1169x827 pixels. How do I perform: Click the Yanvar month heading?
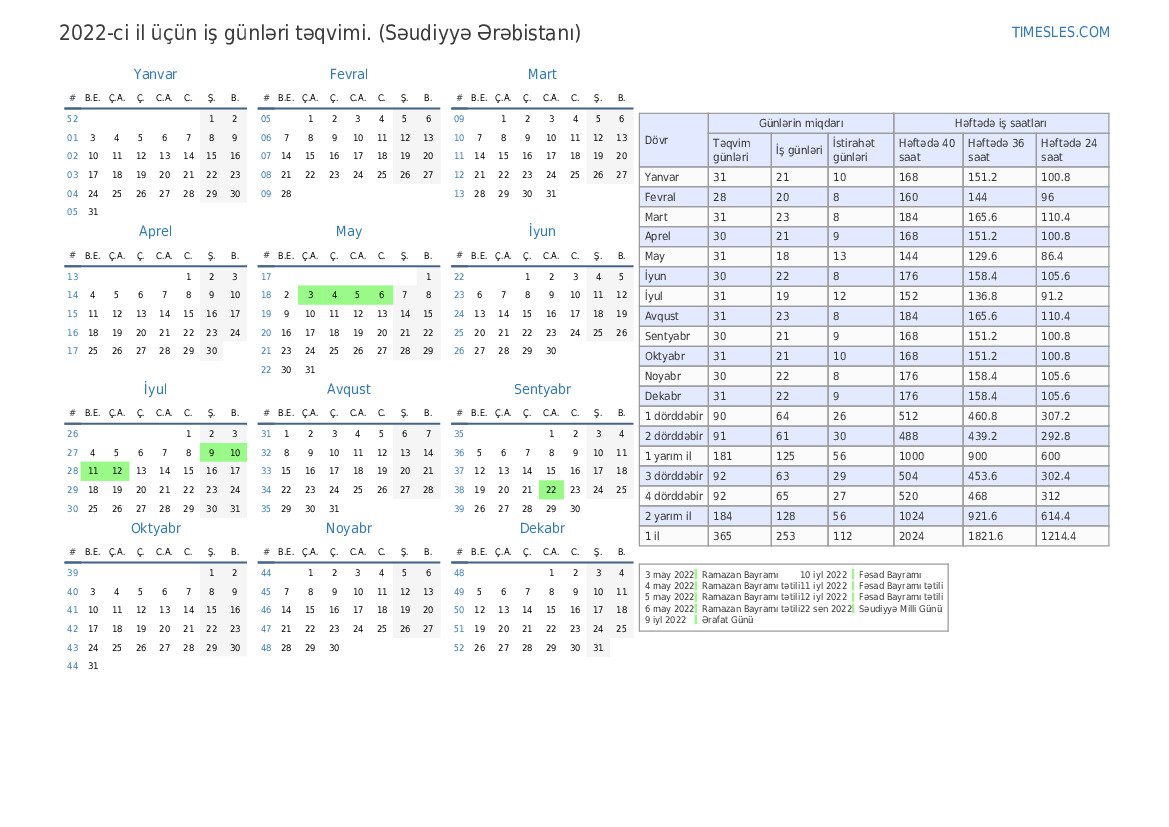point(155,75)
